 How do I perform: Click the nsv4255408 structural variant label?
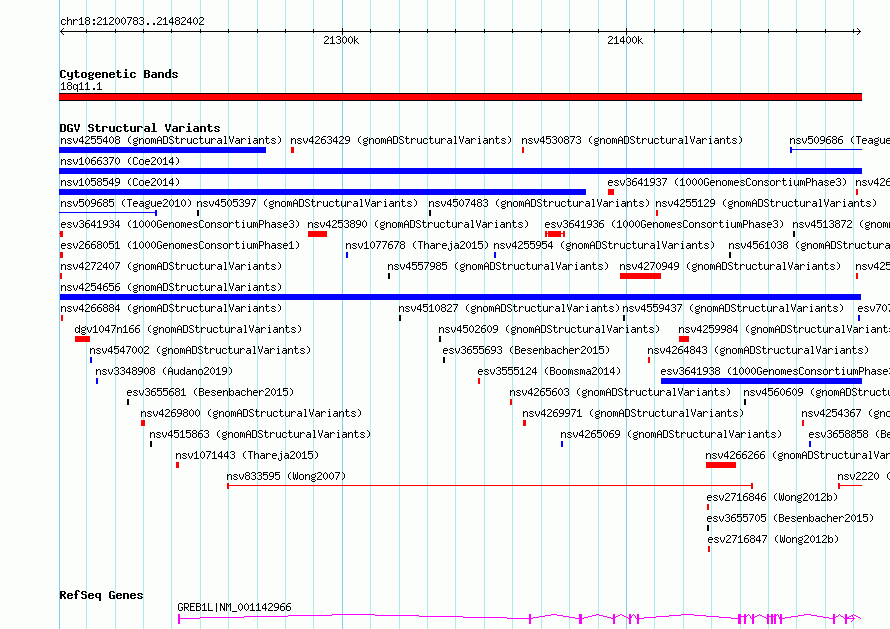tap(171, 140)
